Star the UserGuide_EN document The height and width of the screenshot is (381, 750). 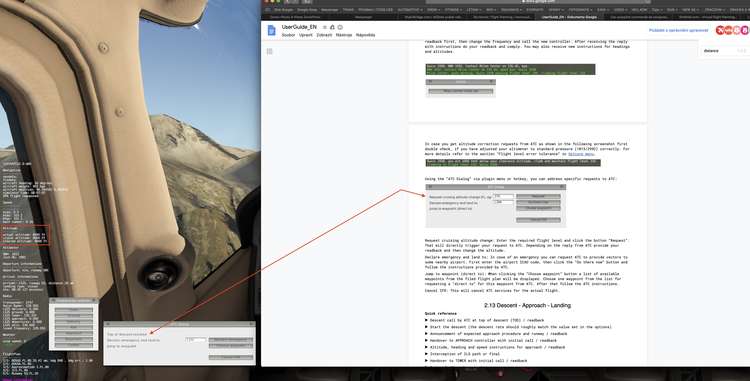325,27
